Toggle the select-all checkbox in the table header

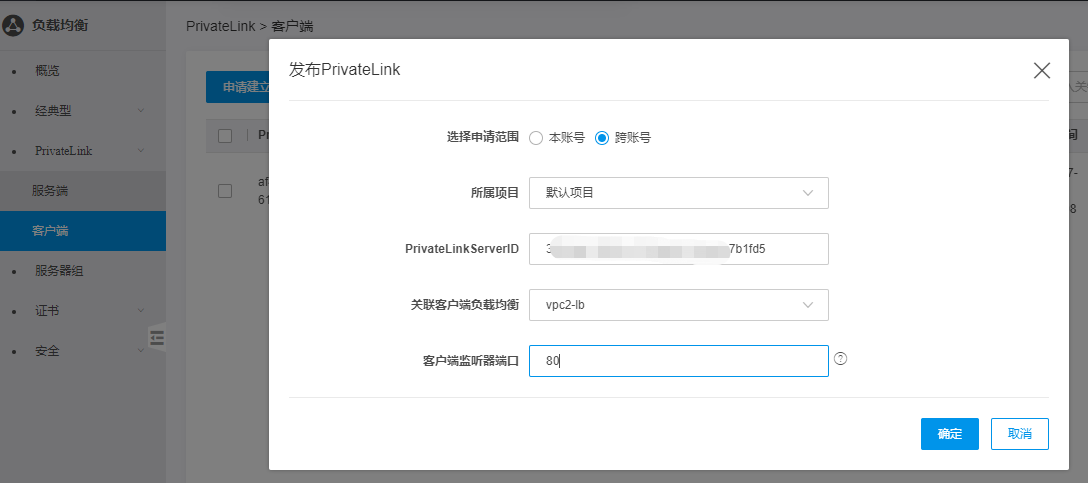coord(225,136)
